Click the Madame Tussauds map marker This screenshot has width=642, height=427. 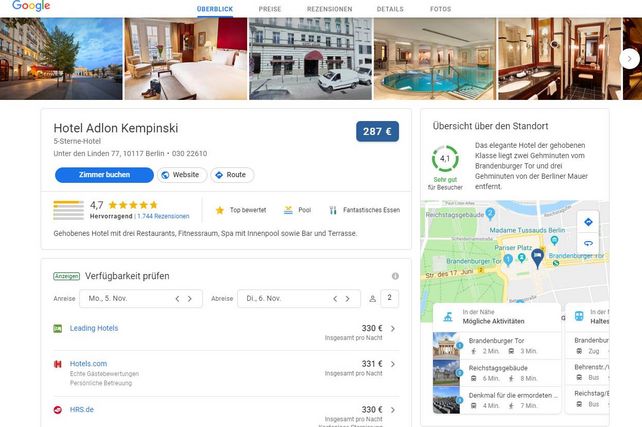[x=554, y=240]
